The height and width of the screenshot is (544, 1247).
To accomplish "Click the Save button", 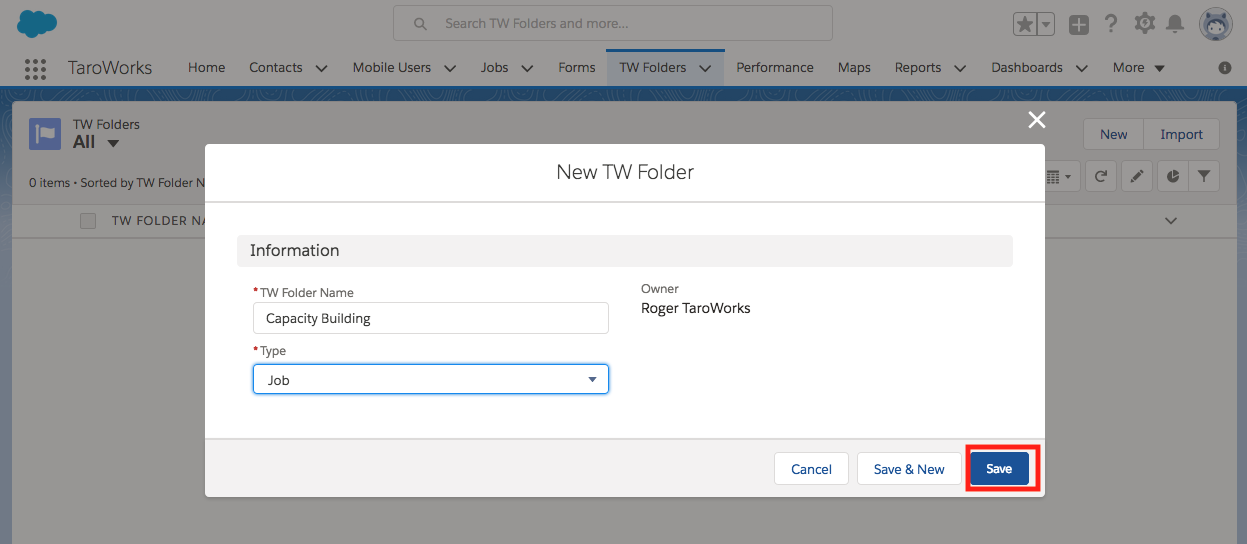I will 999,469.
